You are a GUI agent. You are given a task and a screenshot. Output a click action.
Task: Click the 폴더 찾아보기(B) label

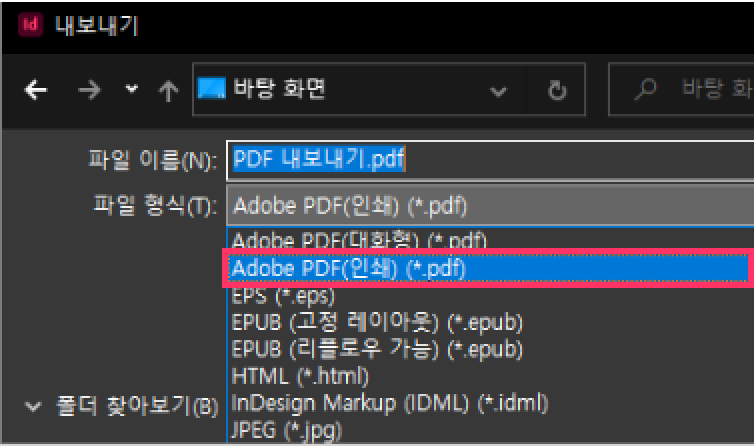[x=138, y=407]
